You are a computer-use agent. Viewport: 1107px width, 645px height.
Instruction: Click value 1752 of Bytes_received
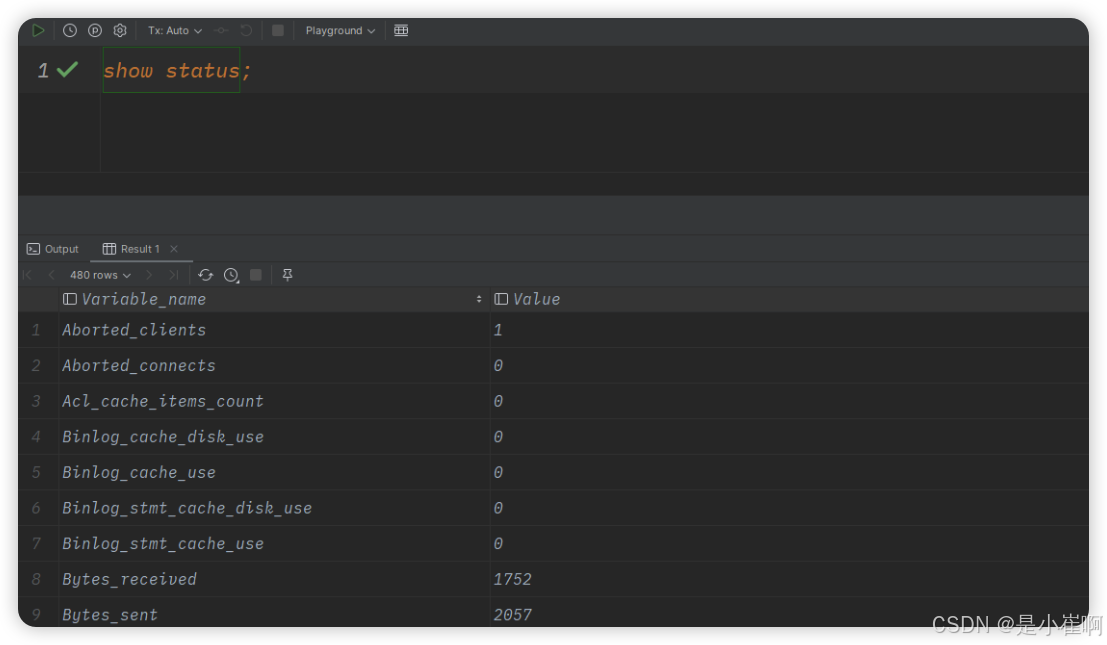[x=513, y=579]
